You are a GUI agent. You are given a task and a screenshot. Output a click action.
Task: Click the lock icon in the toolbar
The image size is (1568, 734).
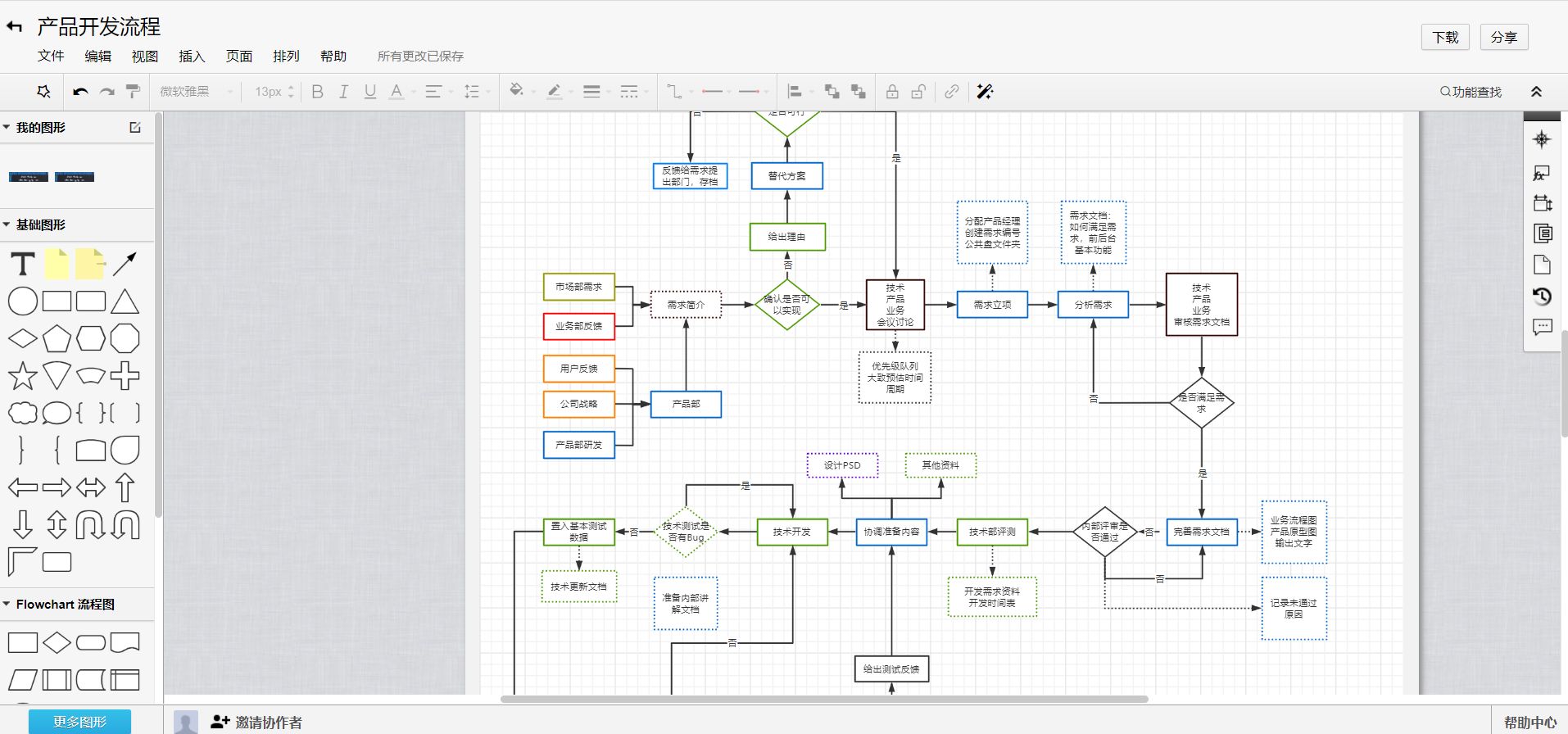coord(892,92)
